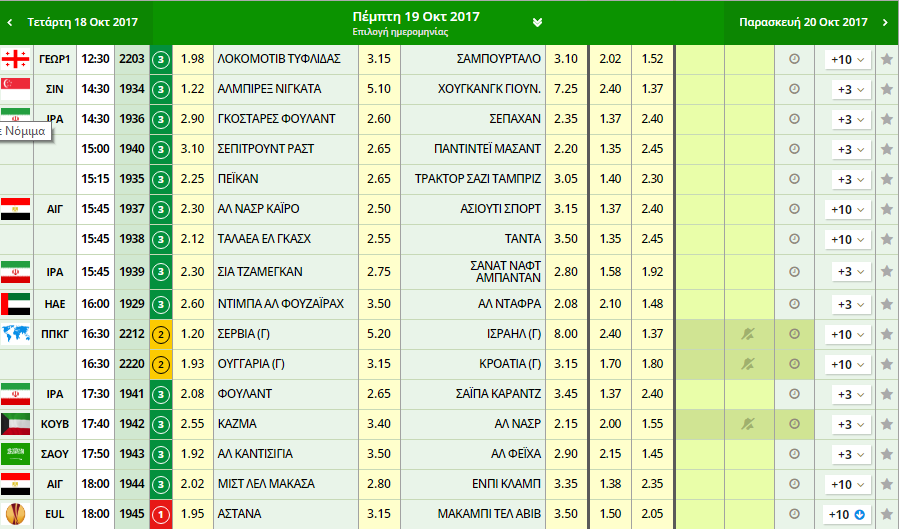Viewport: 901px width, 529px height.
Task: Click the clock icon in ΠΕΪΚΑΝ row
Action: click(x=794, y=180)
